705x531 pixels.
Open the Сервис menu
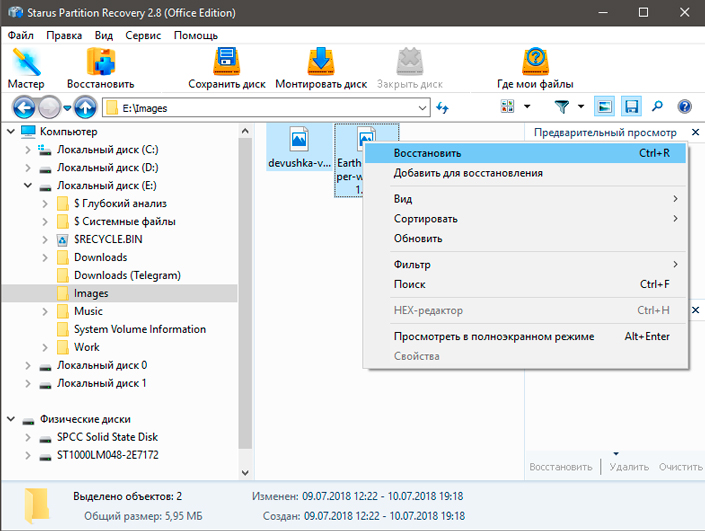pyautogui.click(x=143, y=35)
